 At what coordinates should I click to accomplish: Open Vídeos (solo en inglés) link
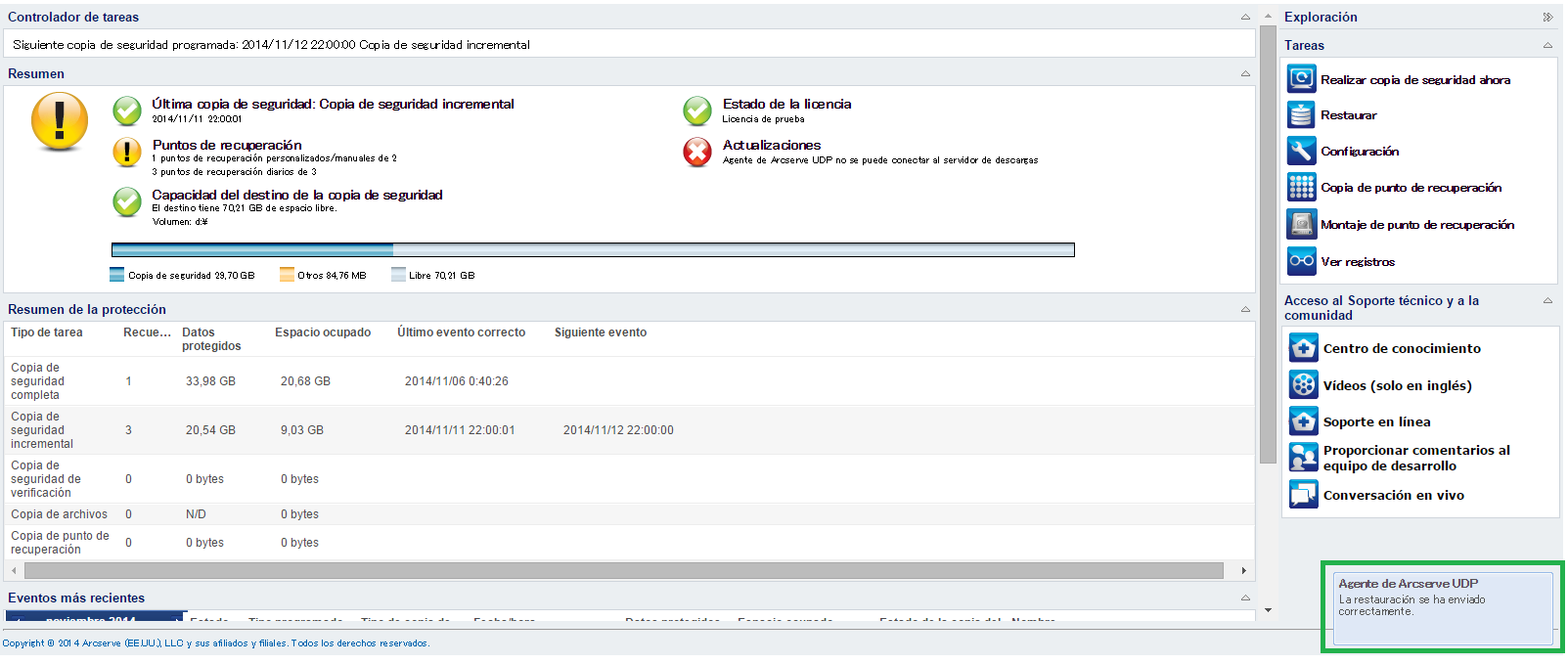[x=1397, y=385]
